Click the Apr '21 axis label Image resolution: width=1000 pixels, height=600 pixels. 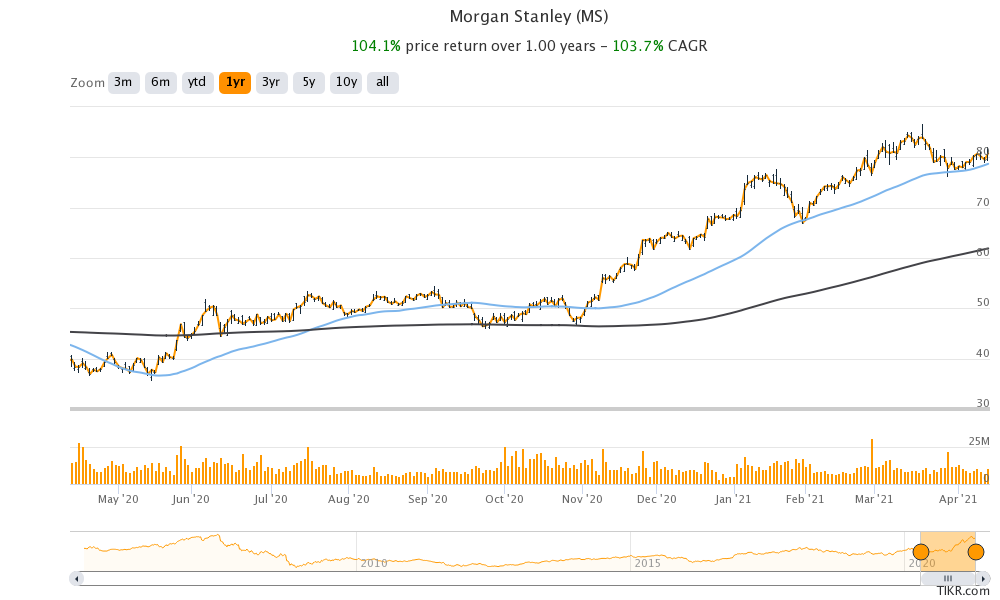[958, 499]
